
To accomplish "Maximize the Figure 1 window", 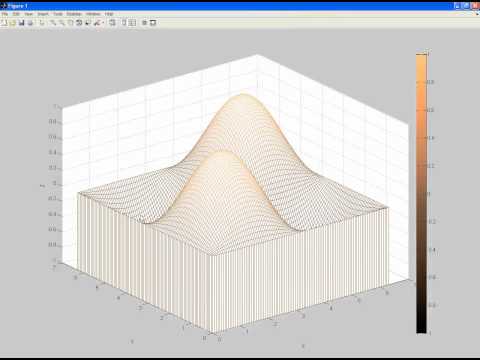I will click(466, 6).
